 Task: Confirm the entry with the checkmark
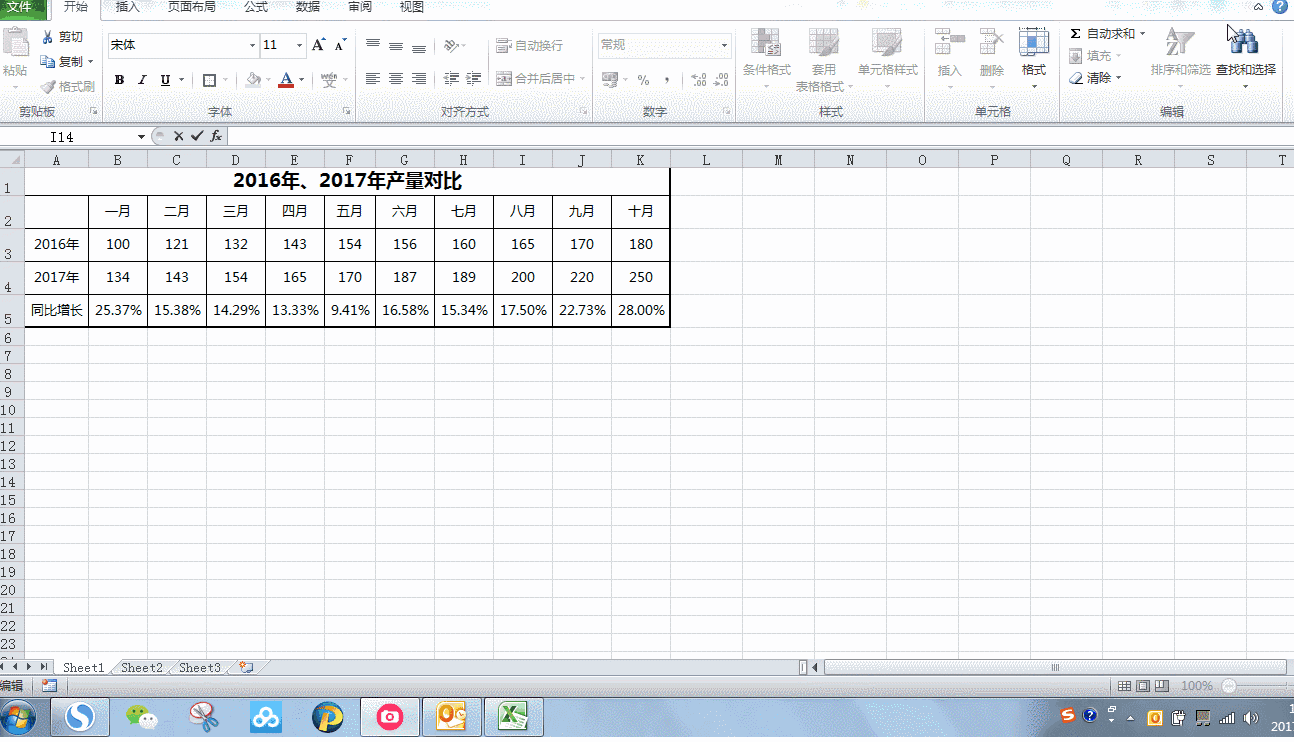point(197,136)
